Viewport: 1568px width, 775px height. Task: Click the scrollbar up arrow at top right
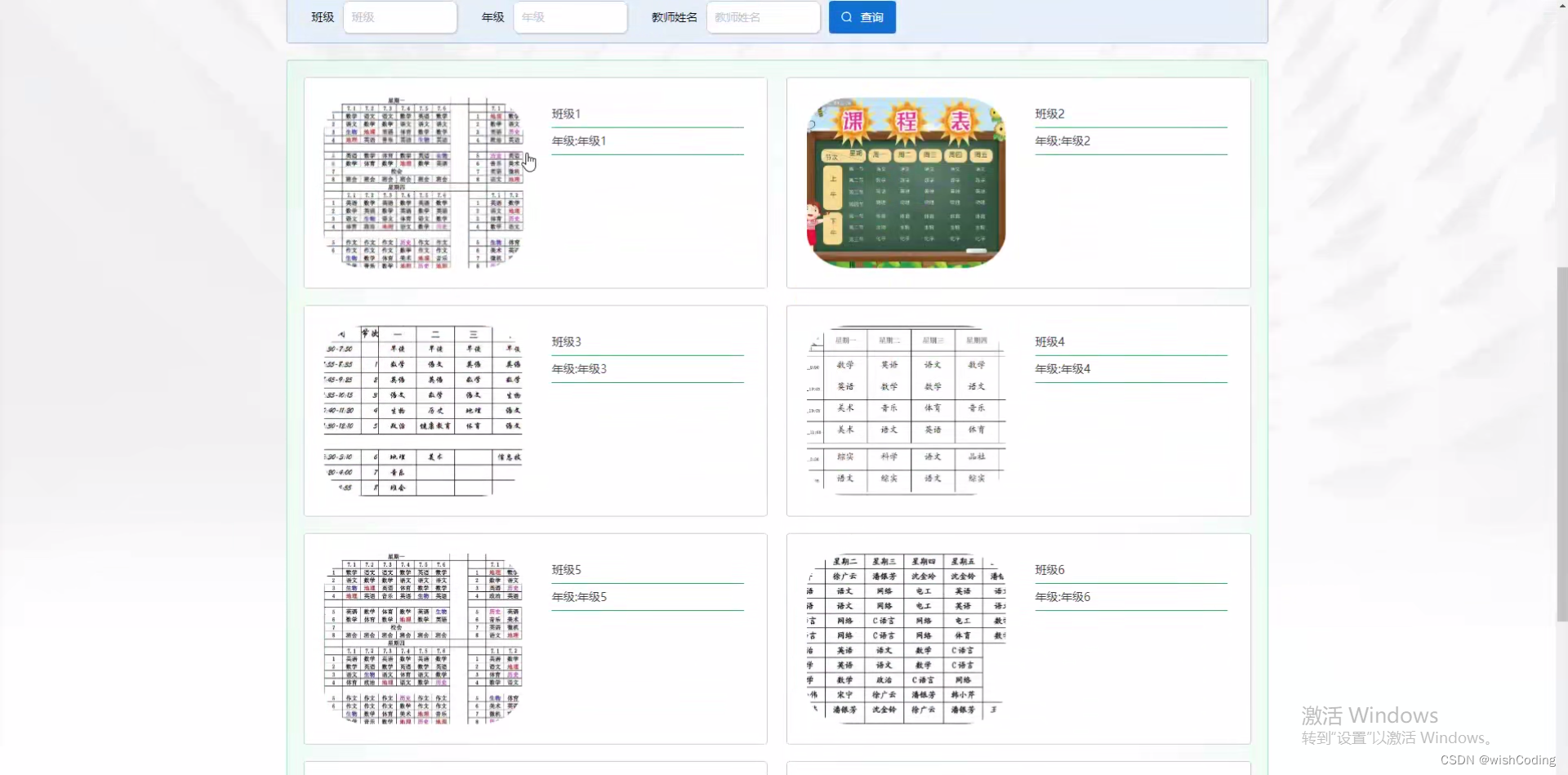click(1561, 5)
